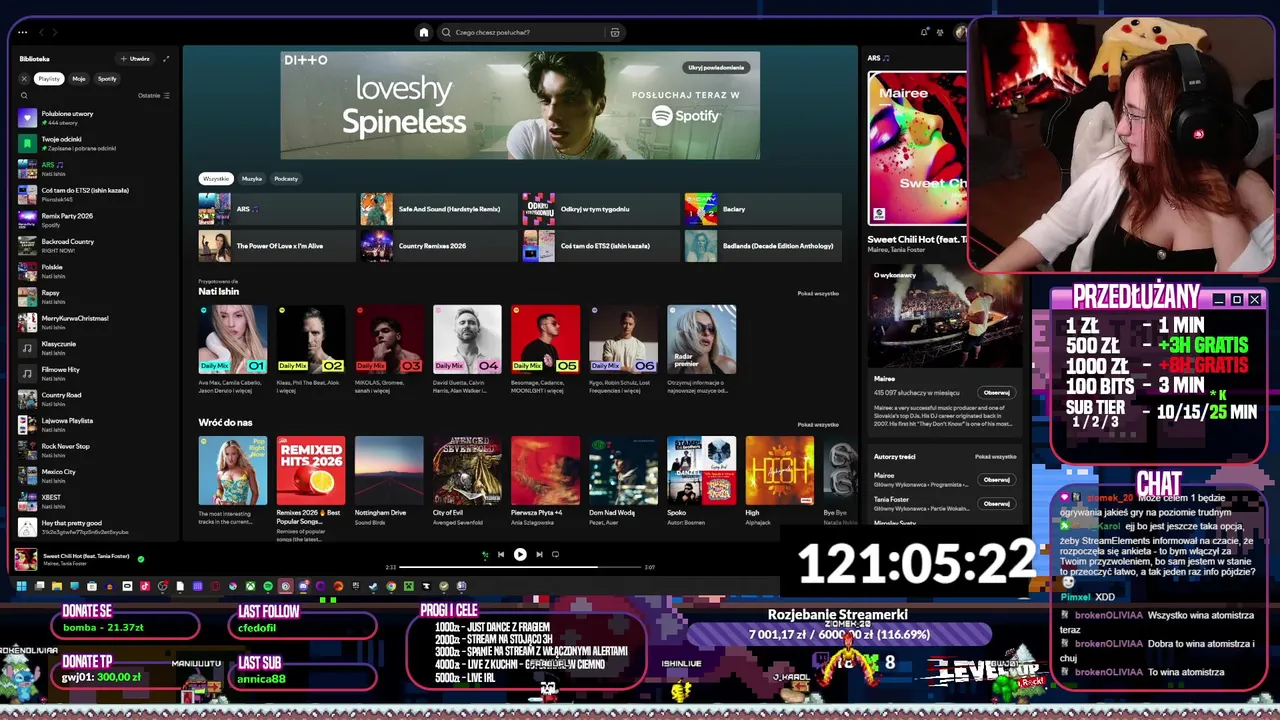
Task: Switch to the Muzyka tab
Action: click(252, 178)
